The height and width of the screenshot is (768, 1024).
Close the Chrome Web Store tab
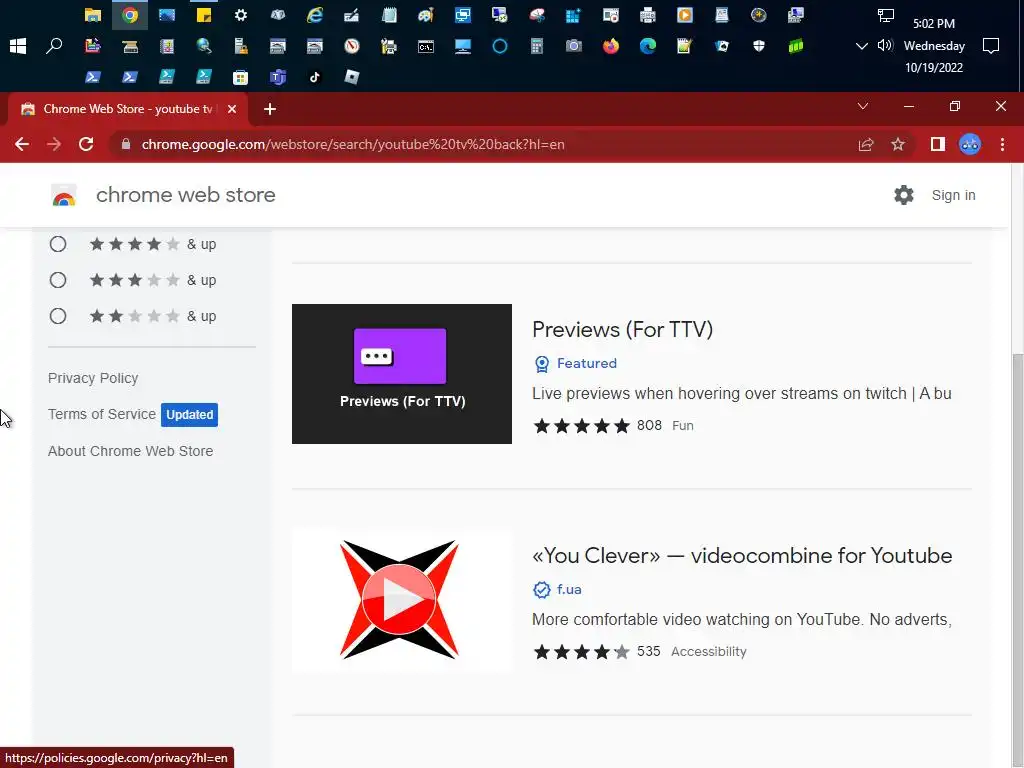[x=232, y=109]
